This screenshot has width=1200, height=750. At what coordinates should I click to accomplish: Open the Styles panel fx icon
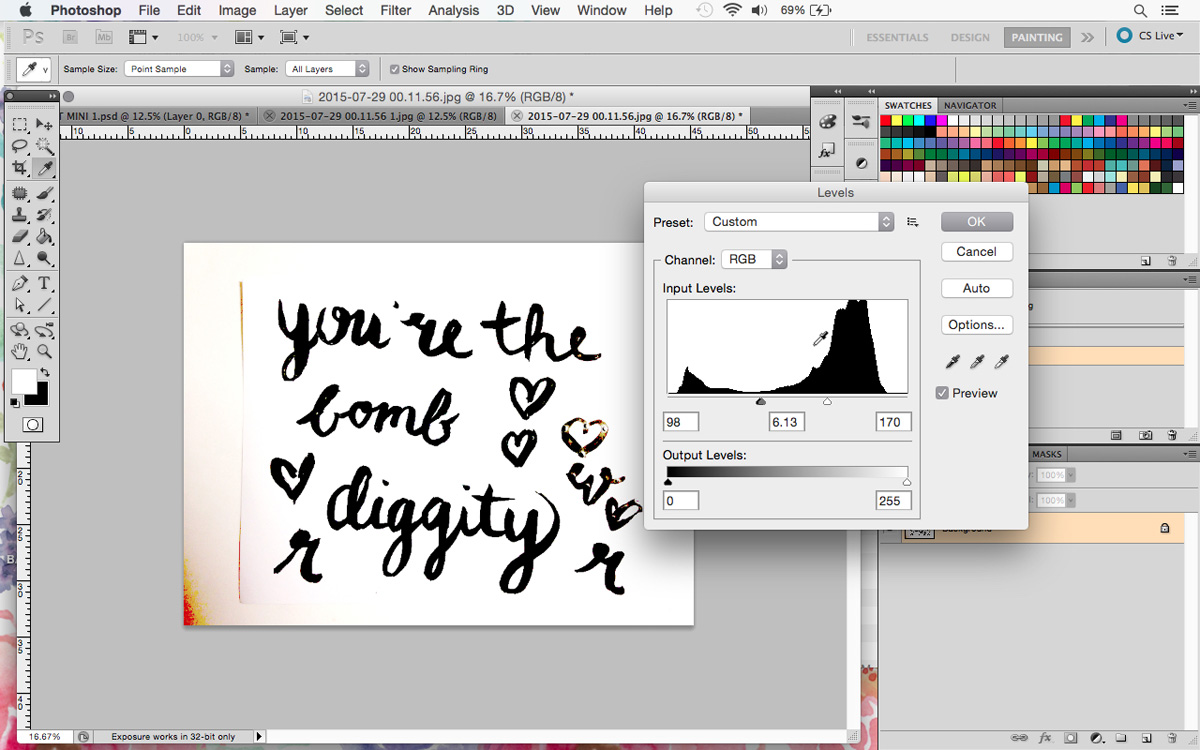click(x=828, y=152)
